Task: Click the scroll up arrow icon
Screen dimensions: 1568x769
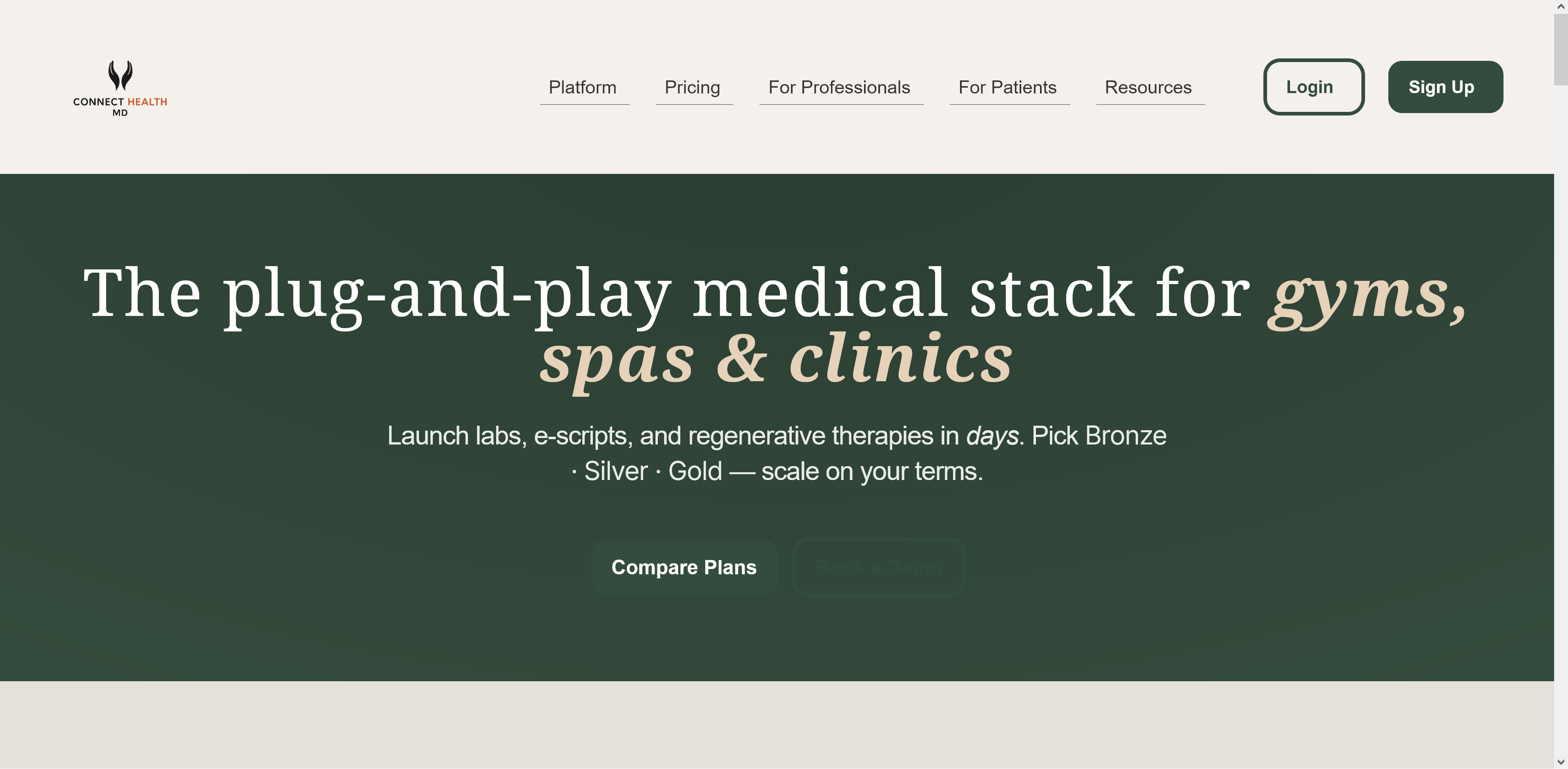Action: click(x=1561, y=6)
